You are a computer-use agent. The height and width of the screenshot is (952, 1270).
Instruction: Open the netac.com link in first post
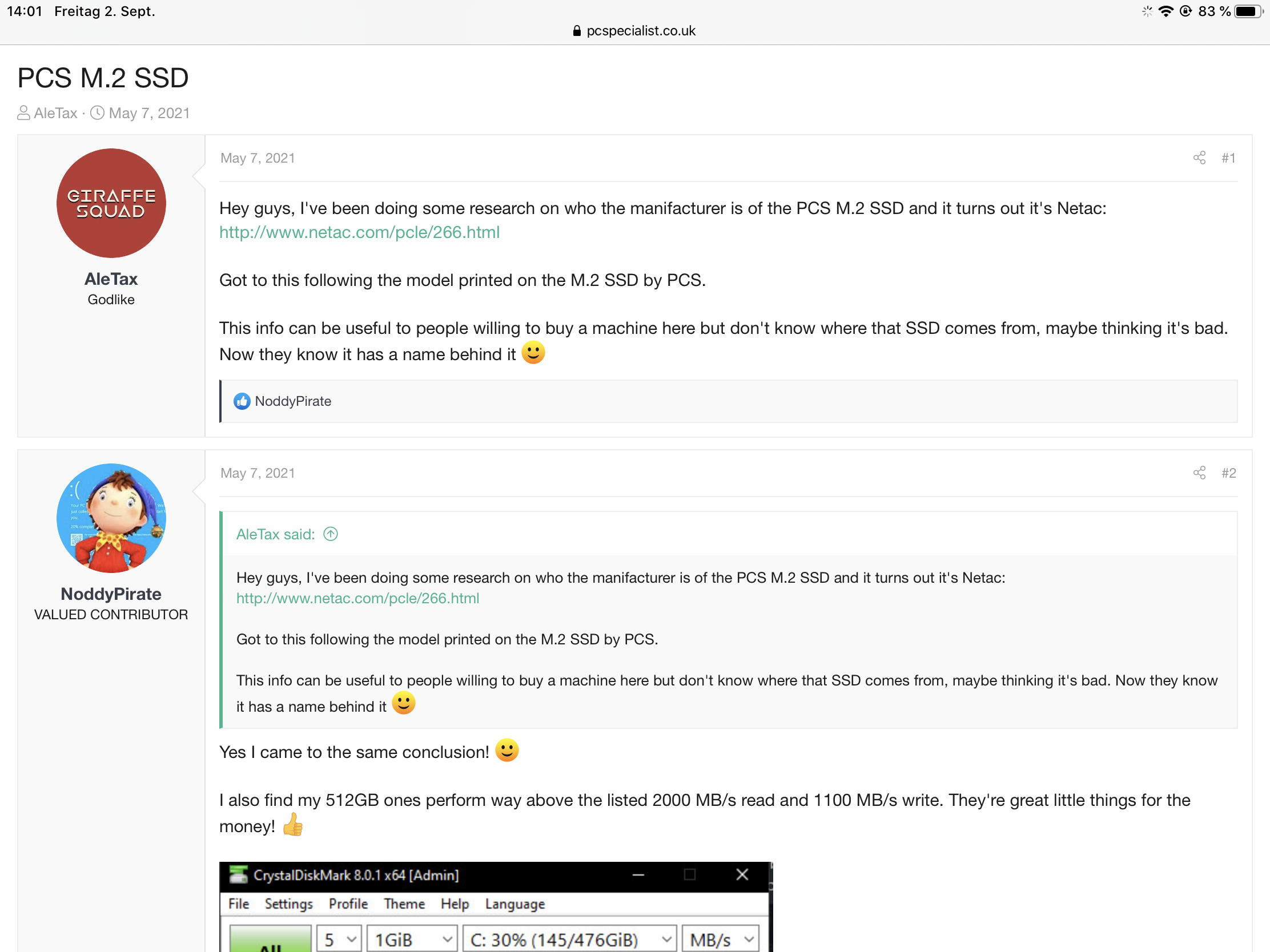(x=359, y=232)
